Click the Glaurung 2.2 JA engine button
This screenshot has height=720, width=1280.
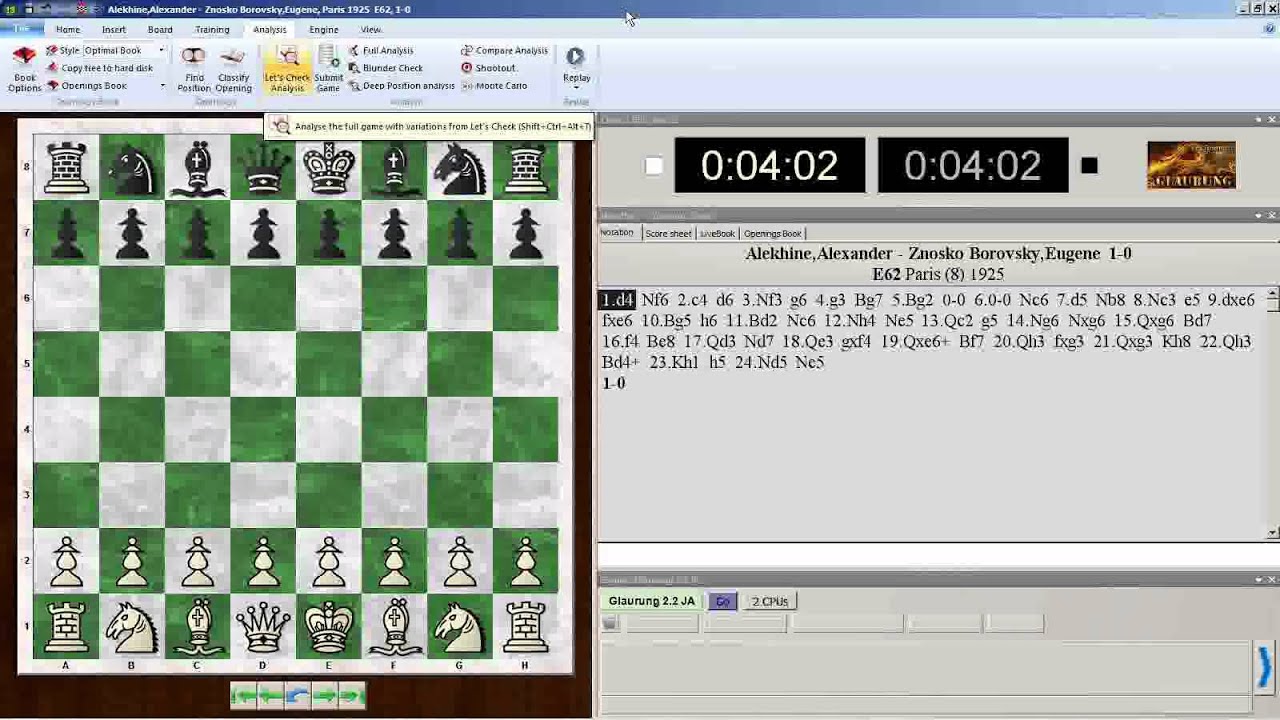click(652, 601)
